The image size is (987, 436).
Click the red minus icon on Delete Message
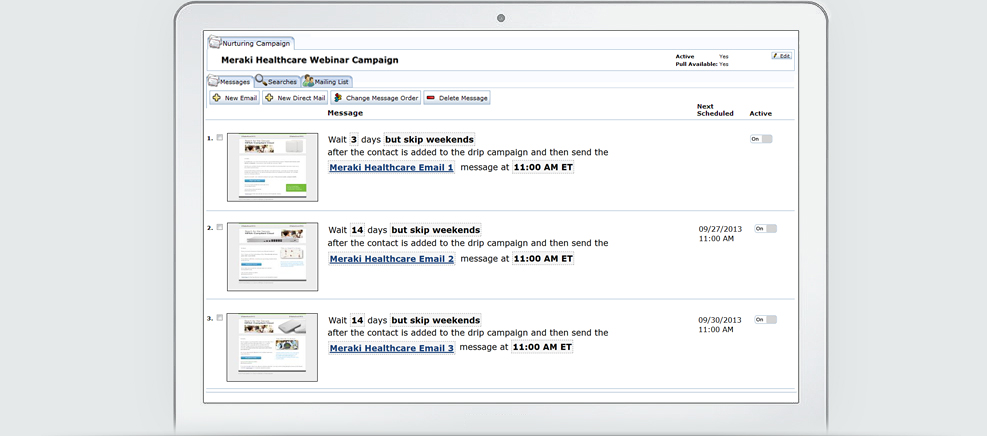[x=431, y=98]
